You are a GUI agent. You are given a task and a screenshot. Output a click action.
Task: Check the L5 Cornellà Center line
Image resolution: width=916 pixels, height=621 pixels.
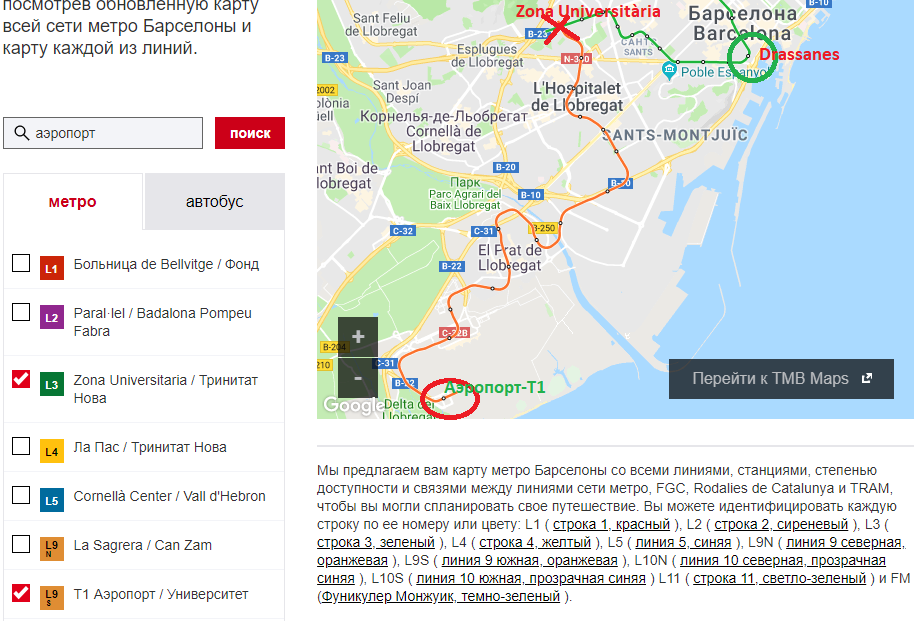pos(21,495)
